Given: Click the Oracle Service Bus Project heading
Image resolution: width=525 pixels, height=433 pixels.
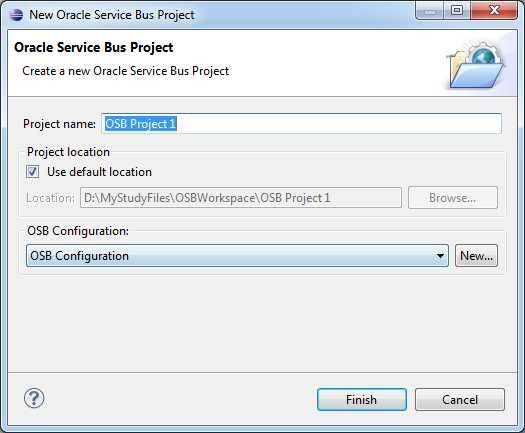Looking at the screenshot, I should 94,47.
